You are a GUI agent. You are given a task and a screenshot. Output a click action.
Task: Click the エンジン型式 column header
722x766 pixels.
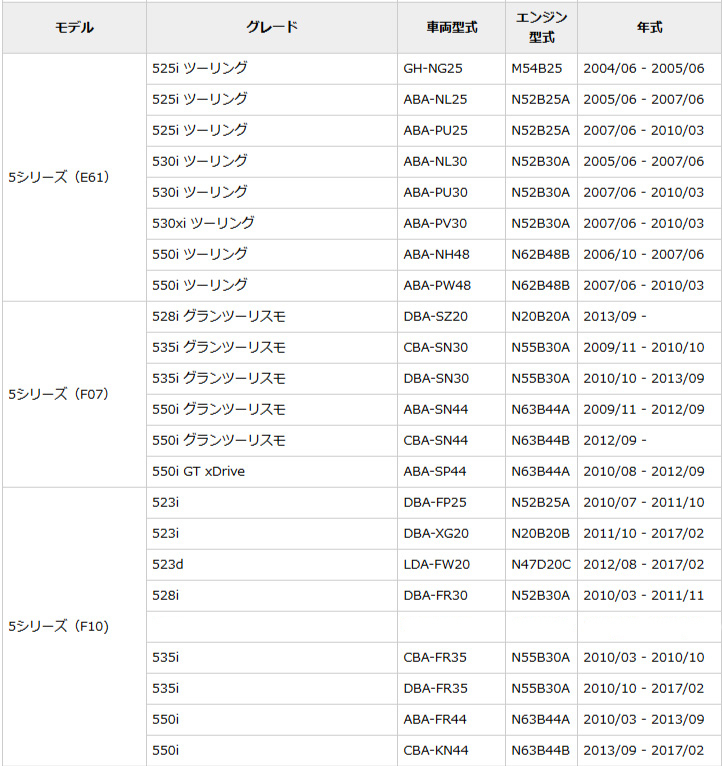[x=541, y=27]
